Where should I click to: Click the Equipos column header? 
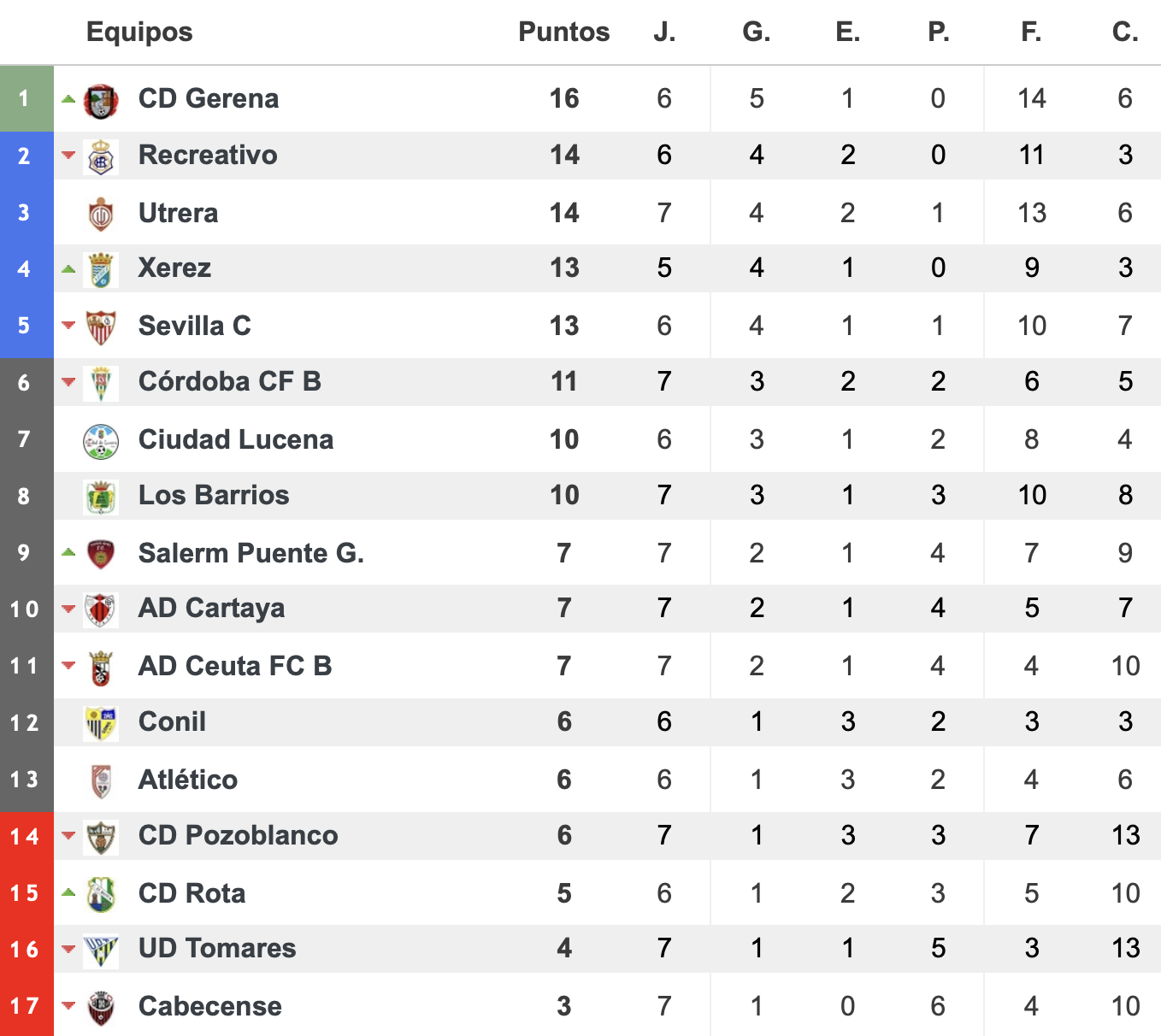139,32
